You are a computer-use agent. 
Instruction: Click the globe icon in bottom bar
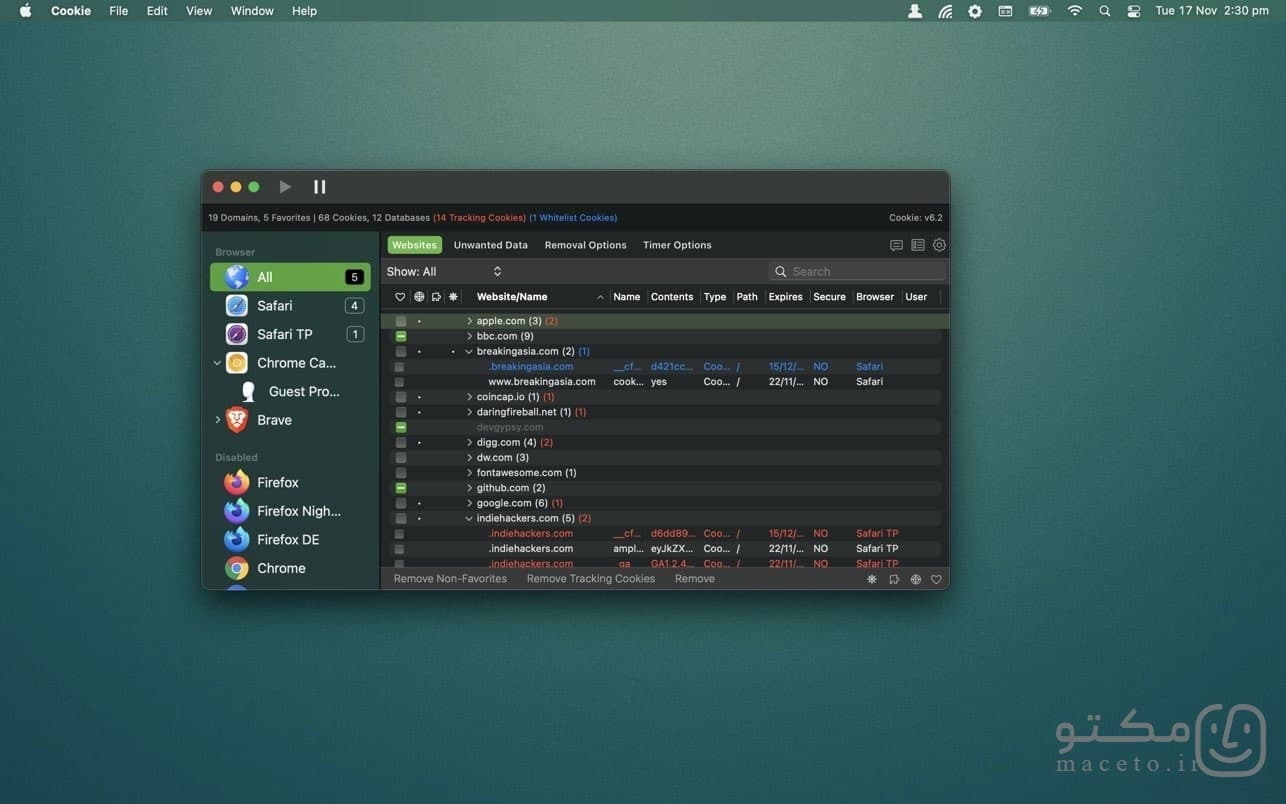click(x=915, y=579)
